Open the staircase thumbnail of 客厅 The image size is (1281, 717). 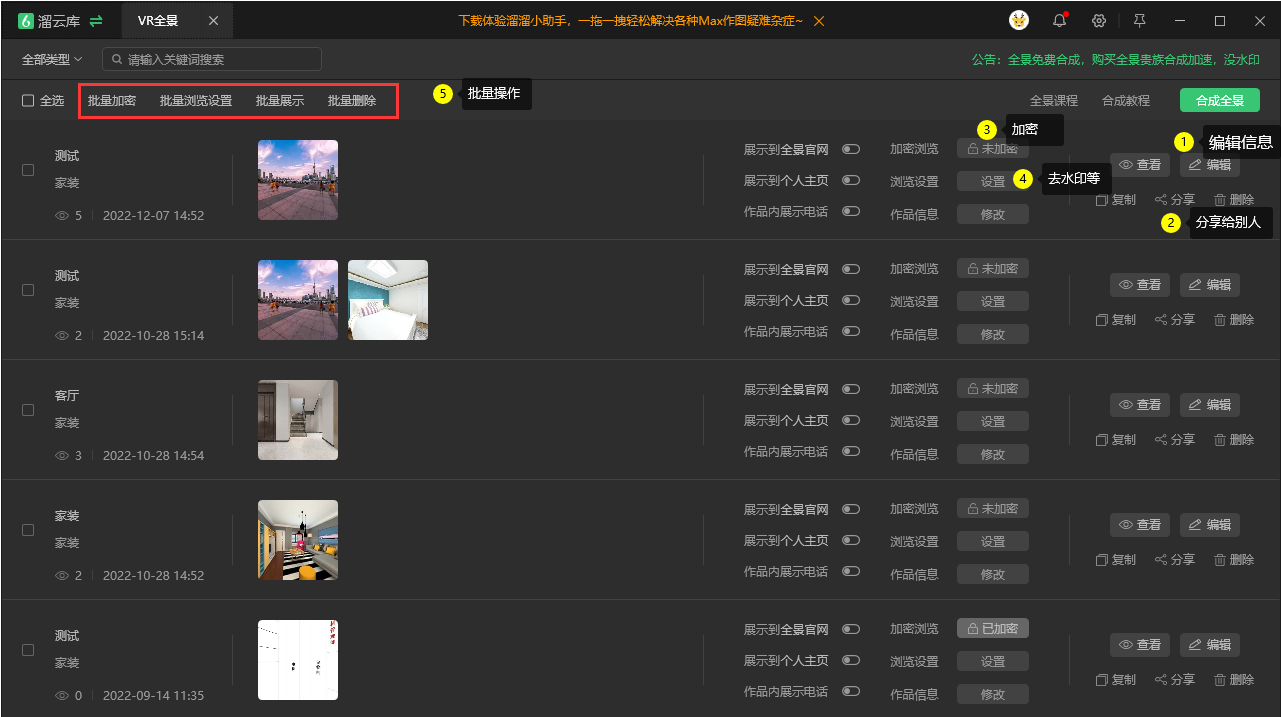click(298, 420)
